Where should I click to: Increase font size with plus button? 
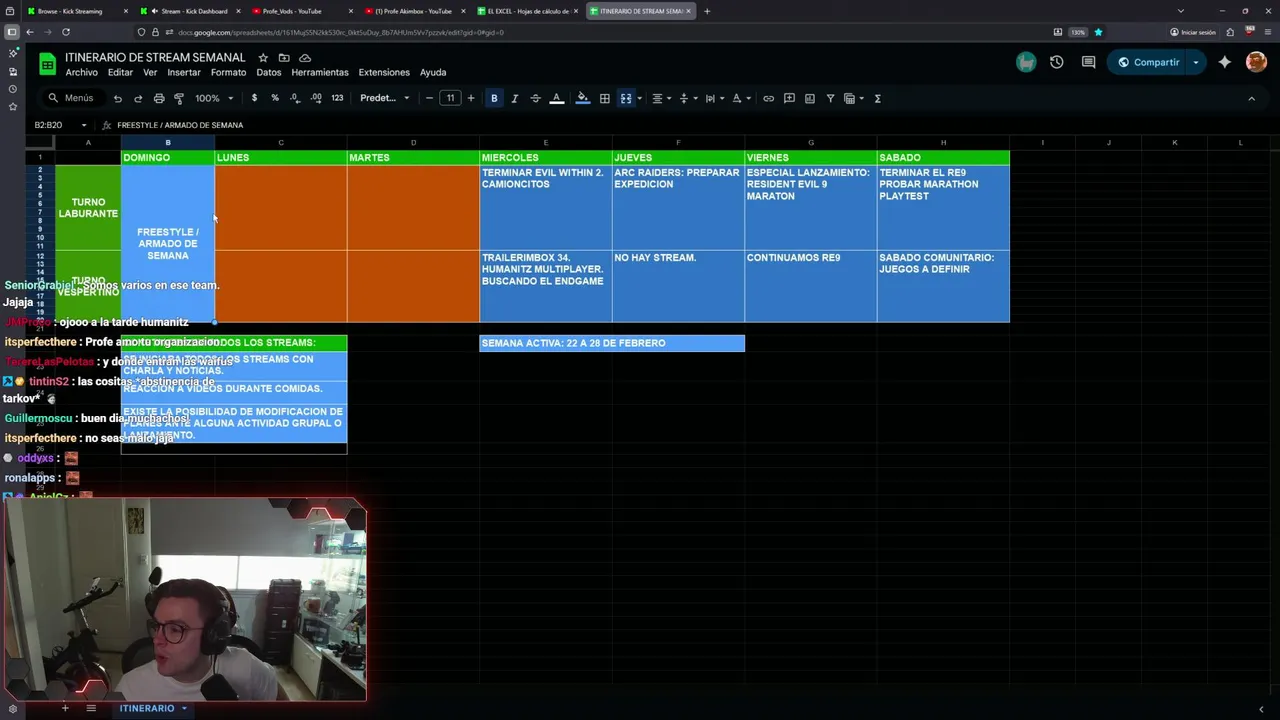click(471, 98)
